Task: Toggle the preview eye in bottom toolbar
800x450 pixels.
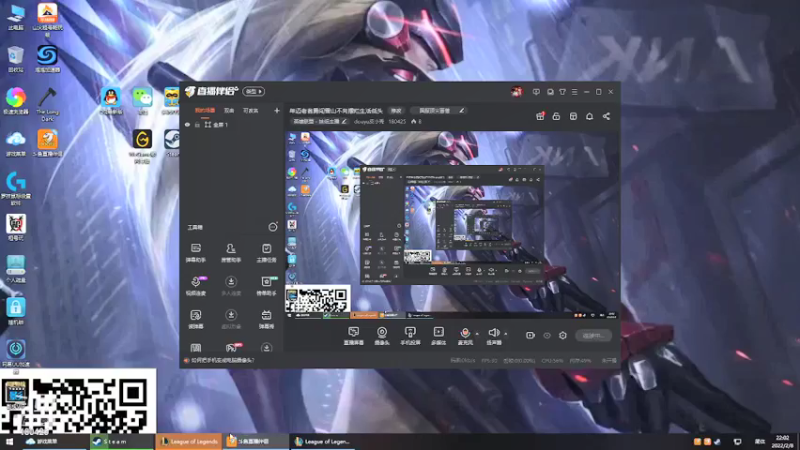Action: (x=547, y=335)
